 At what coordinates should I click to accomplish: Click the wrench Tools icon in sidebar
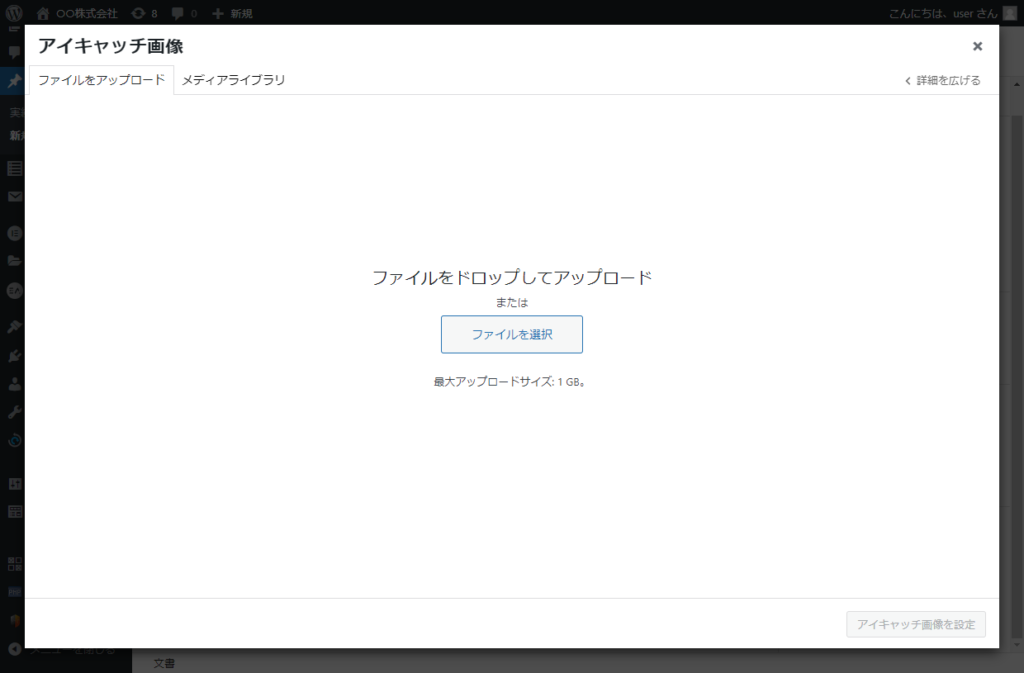click(14, 412)
